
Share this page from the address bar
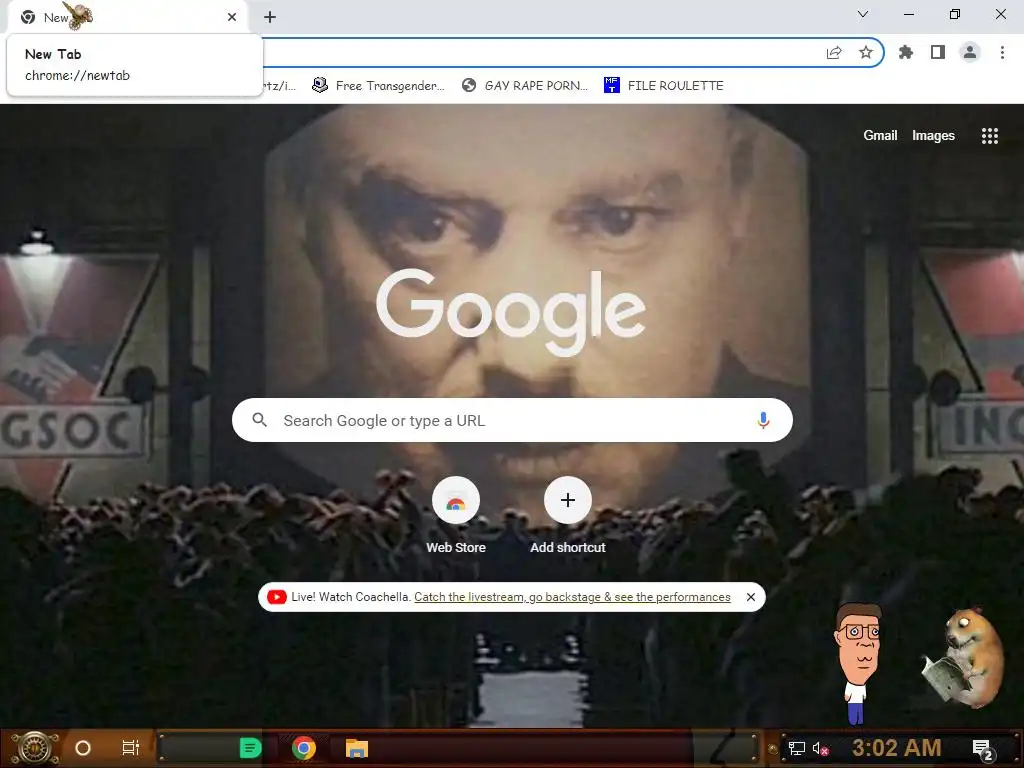834,53
